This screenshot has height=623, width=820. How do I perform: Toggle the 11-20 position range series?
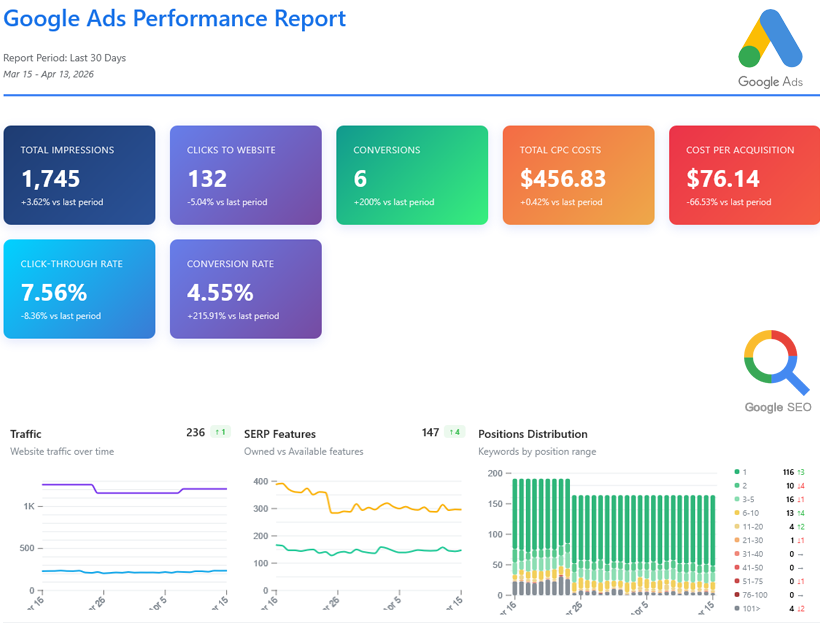point(754,526)
